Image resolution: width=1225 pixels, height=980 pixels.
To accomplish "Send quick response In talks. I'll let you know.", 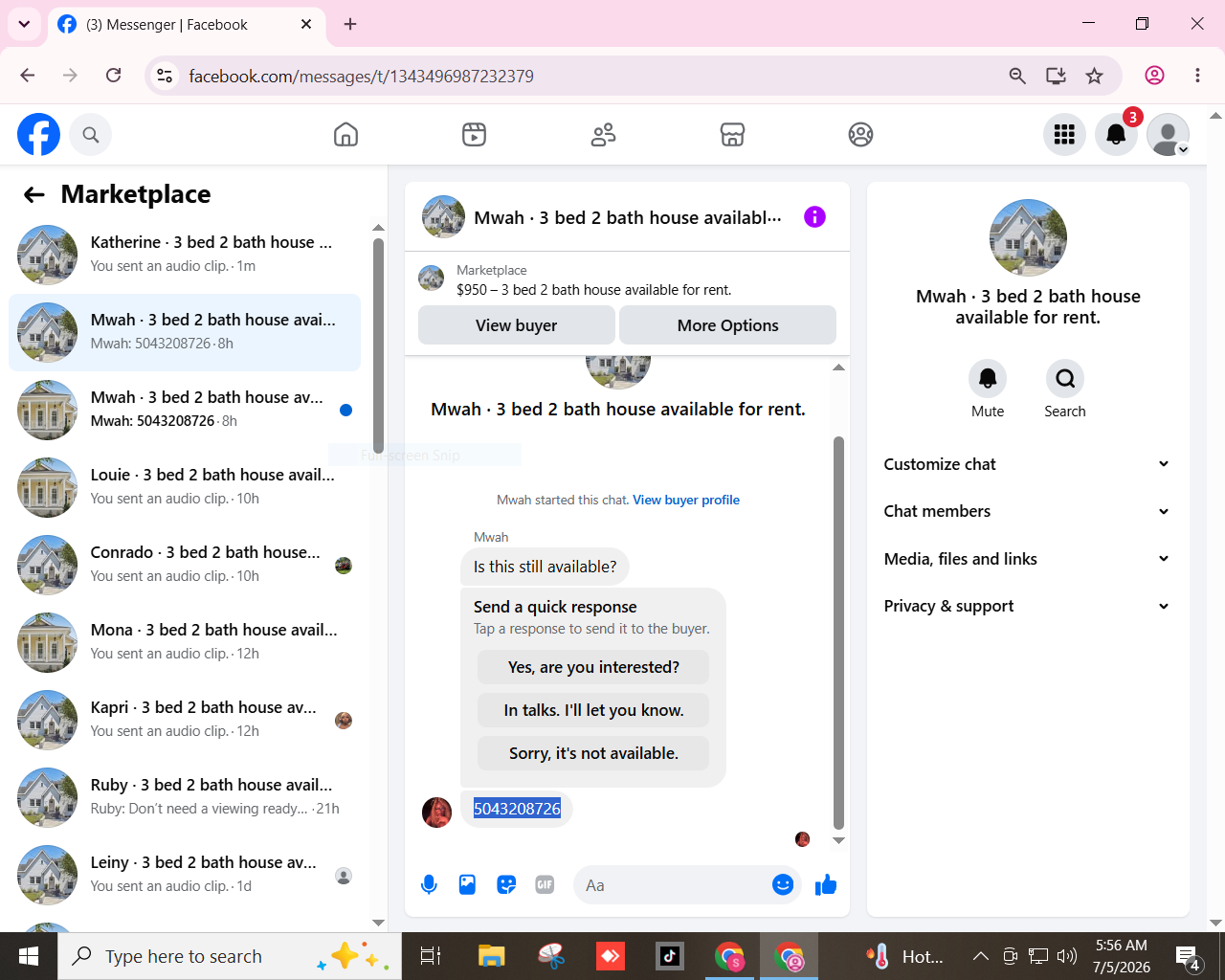I will tap(593, 710).
